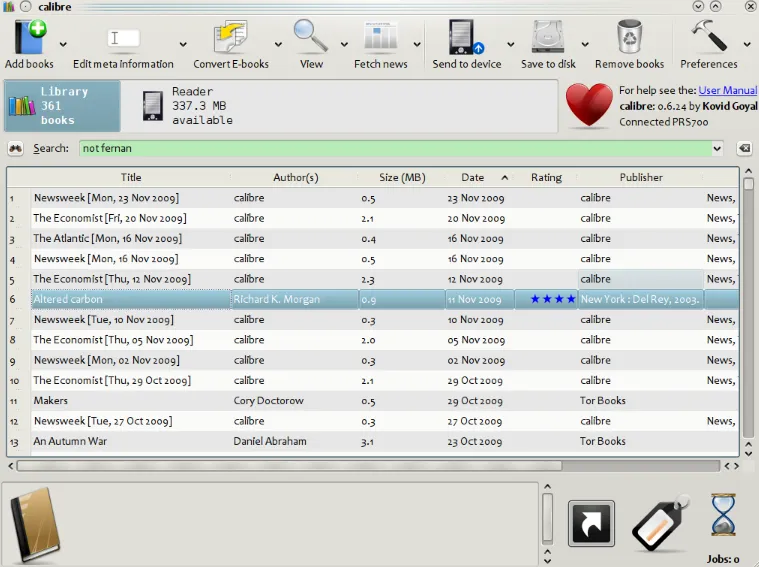Open advanced search binoculars icon

15,148
